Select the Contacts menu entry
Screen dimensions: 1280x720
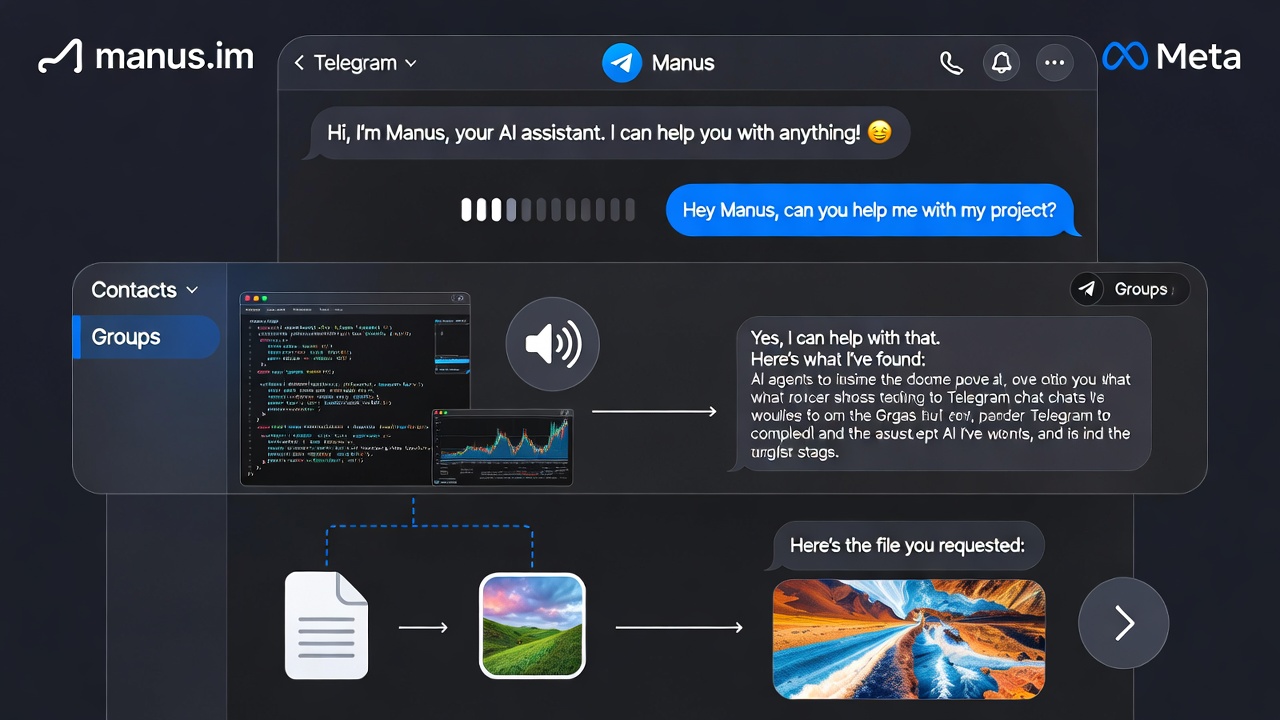134,290
